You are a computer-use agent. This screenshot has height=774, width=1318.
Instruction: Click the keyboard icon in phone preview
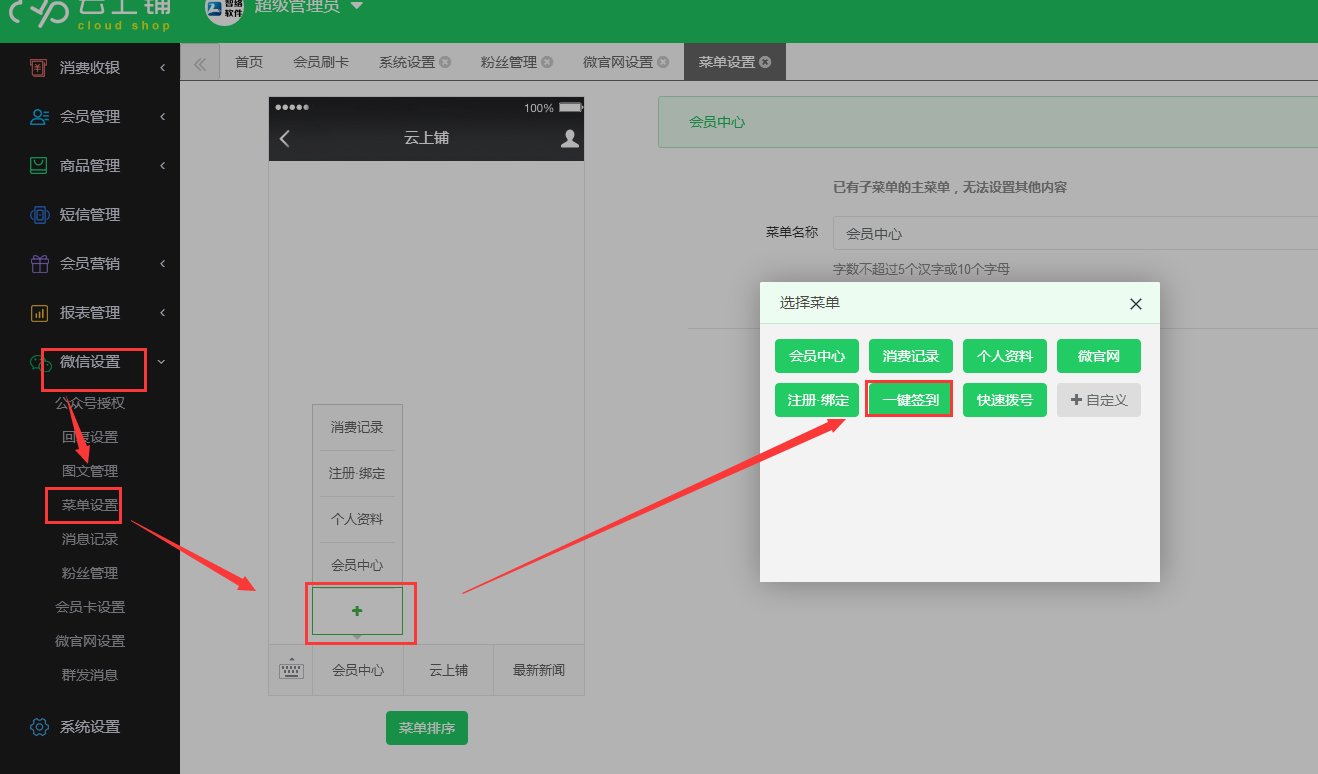[291, 670]
